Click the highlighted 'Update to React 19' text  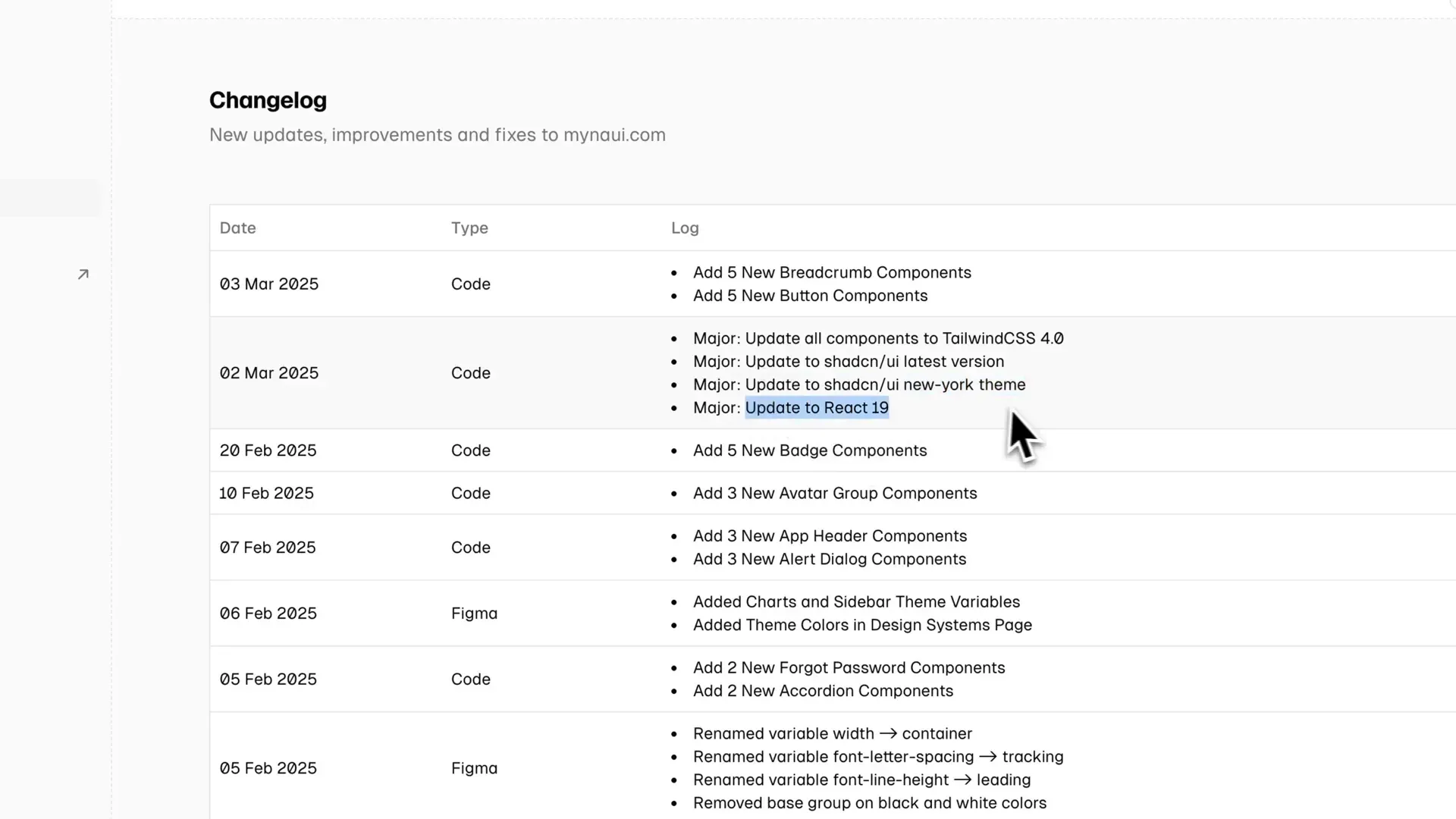pos(817,408)
